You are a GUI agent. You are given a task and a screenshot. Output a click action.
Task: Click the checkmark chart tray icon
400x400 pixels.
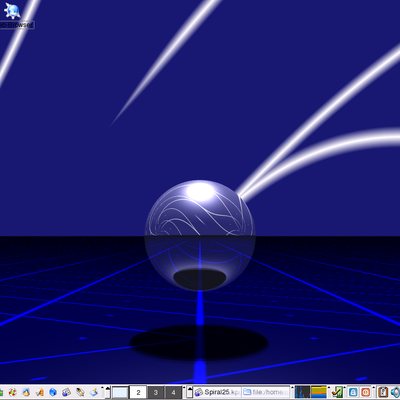[337, 392]
